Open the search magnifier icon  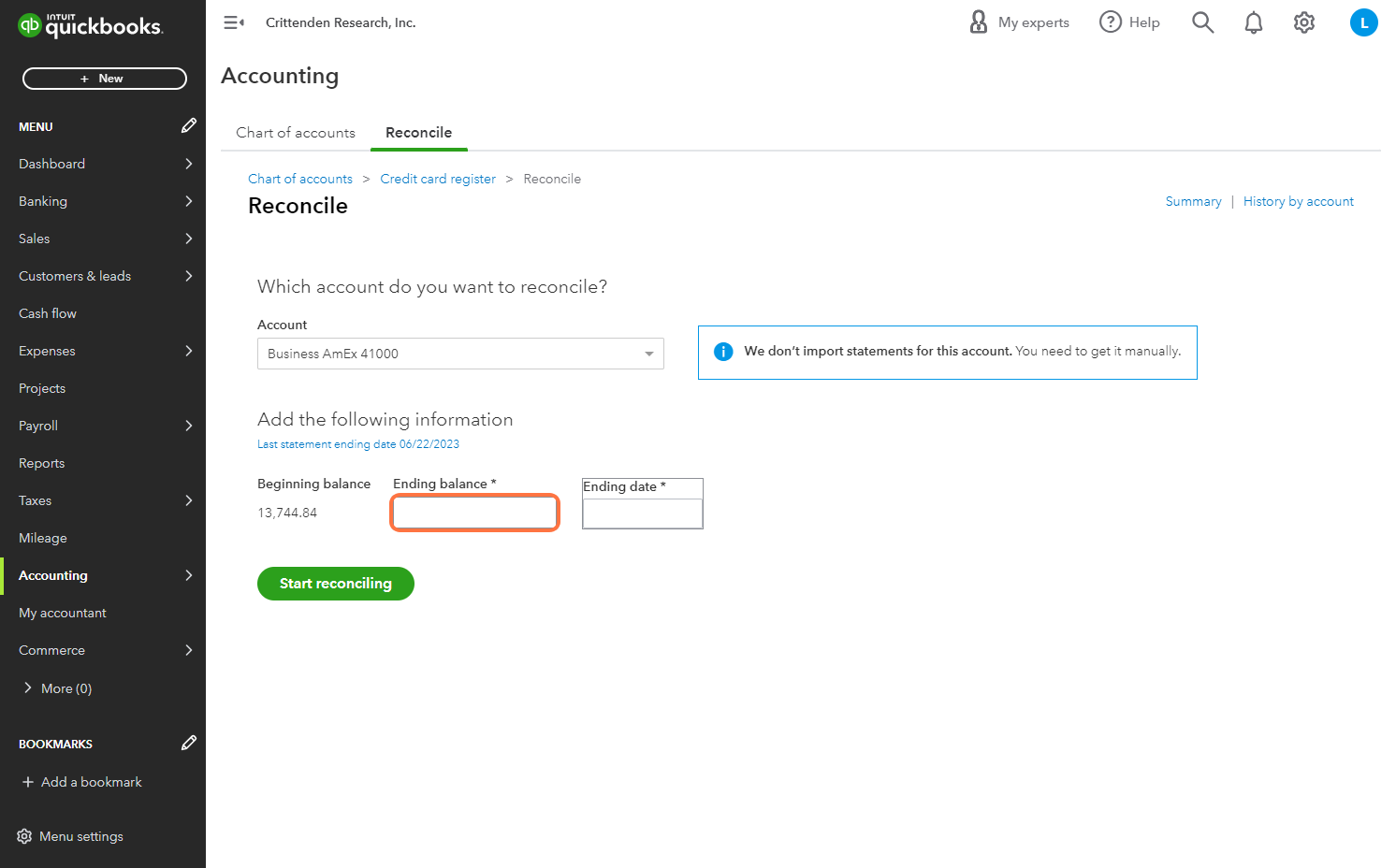(x=1203, y=22)
